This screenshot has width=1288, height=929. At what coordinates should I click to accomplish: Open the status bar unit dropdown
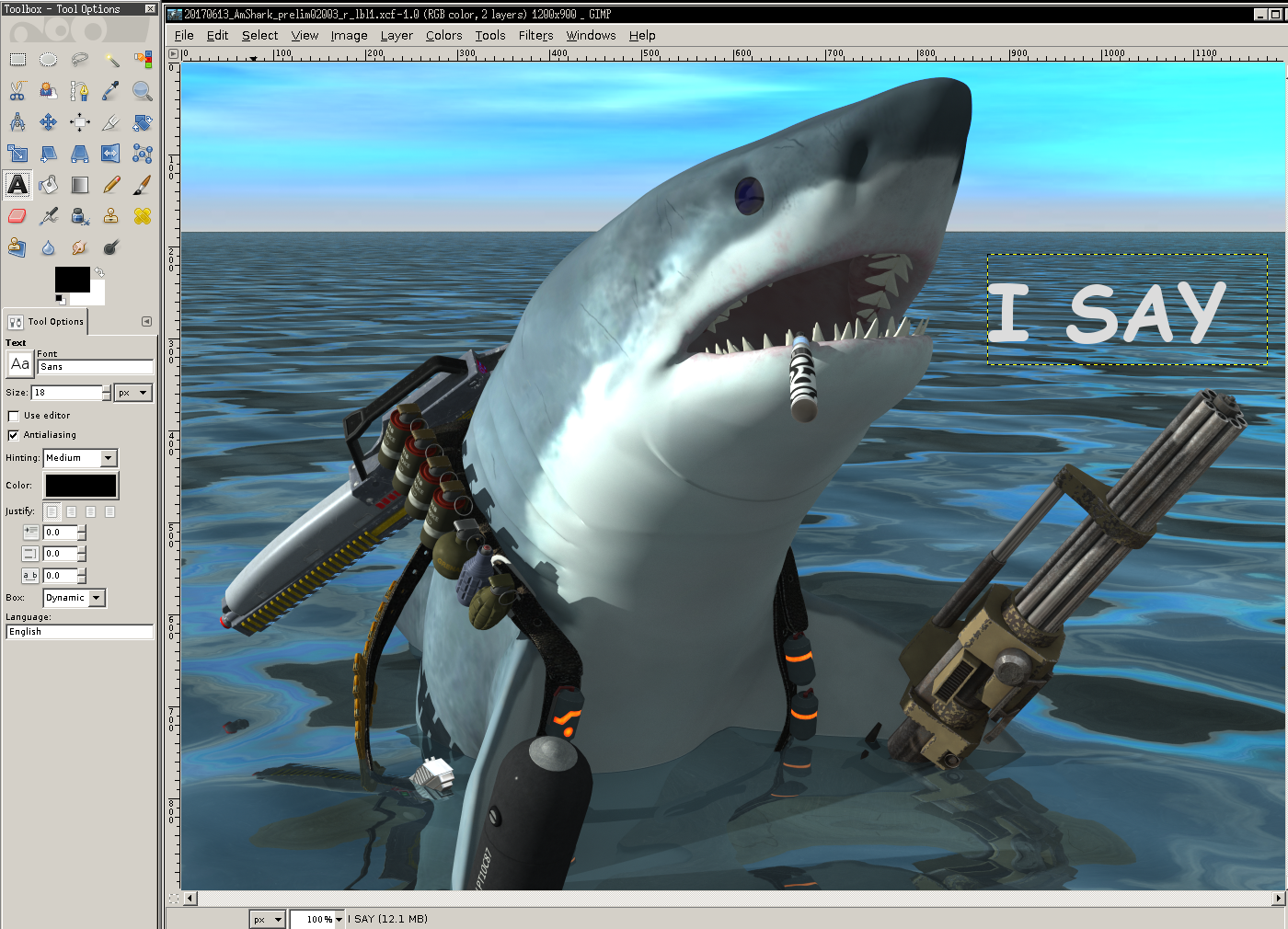(267, 919)
